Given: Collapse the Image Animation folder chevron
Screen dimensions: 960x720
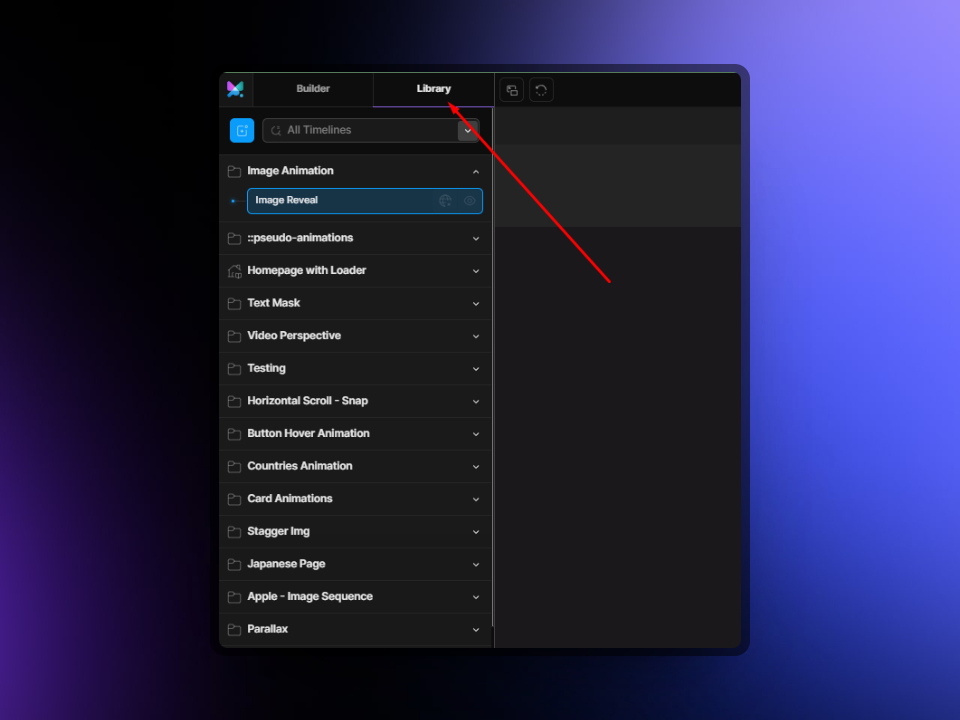Looking at the screenshot, I should [x=476, y=171].
